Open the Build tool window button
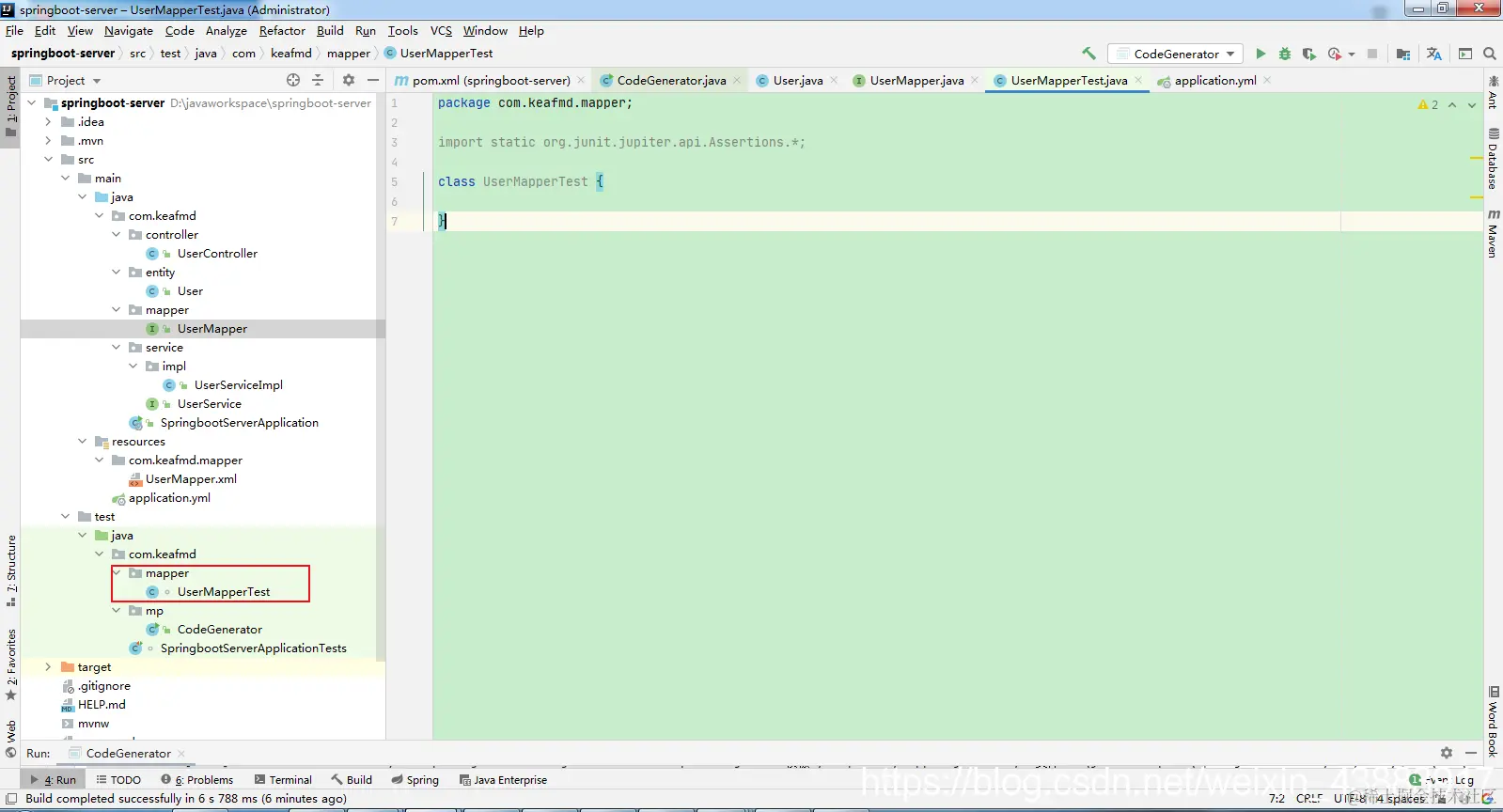Image resolution: width=1503 pixels, height=812 pixels. click(x=352, y=780)
